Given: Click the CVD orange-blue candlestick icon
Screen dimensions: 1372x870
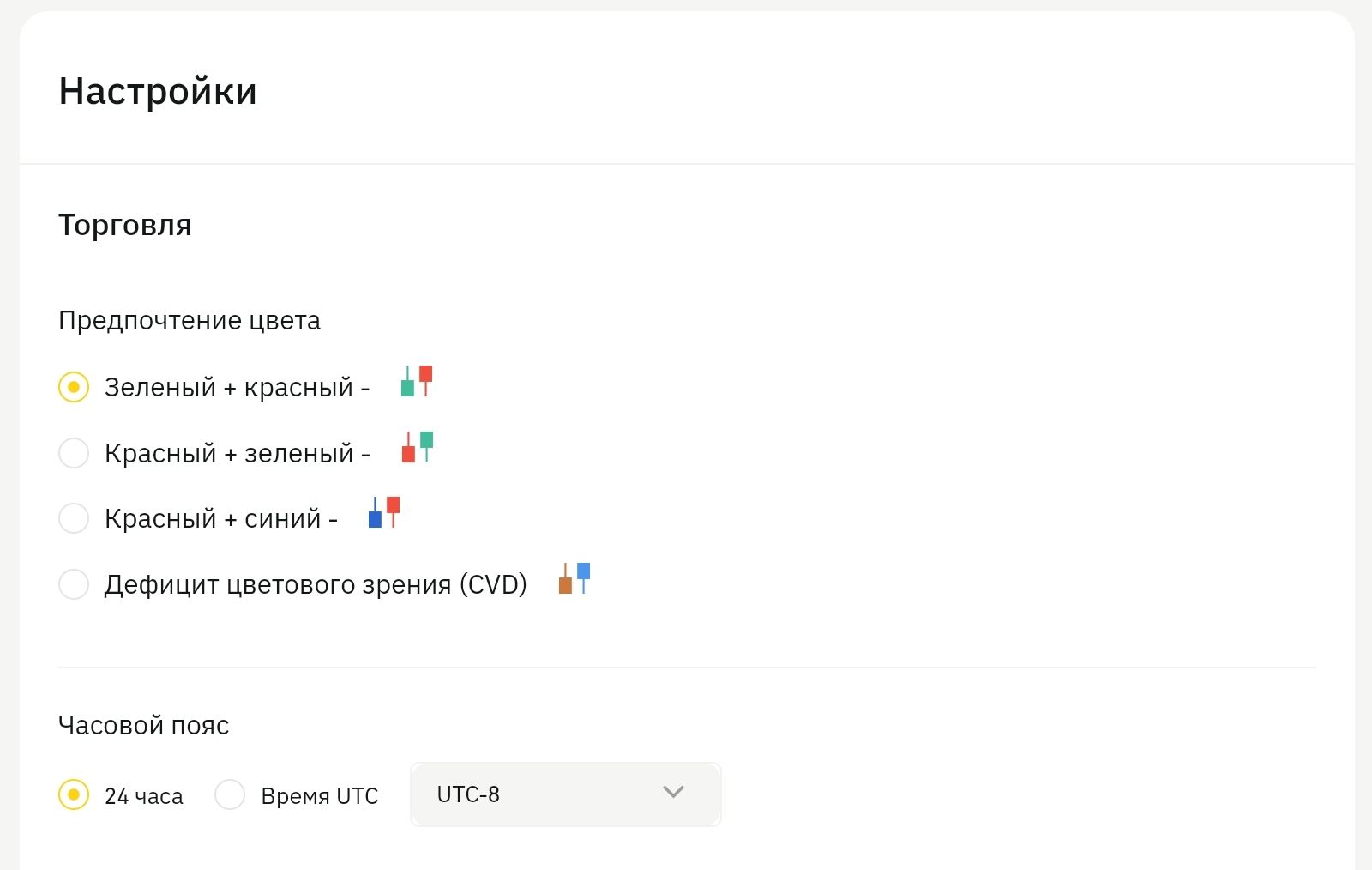Looking at the screenshot, I should coord(575,578).
